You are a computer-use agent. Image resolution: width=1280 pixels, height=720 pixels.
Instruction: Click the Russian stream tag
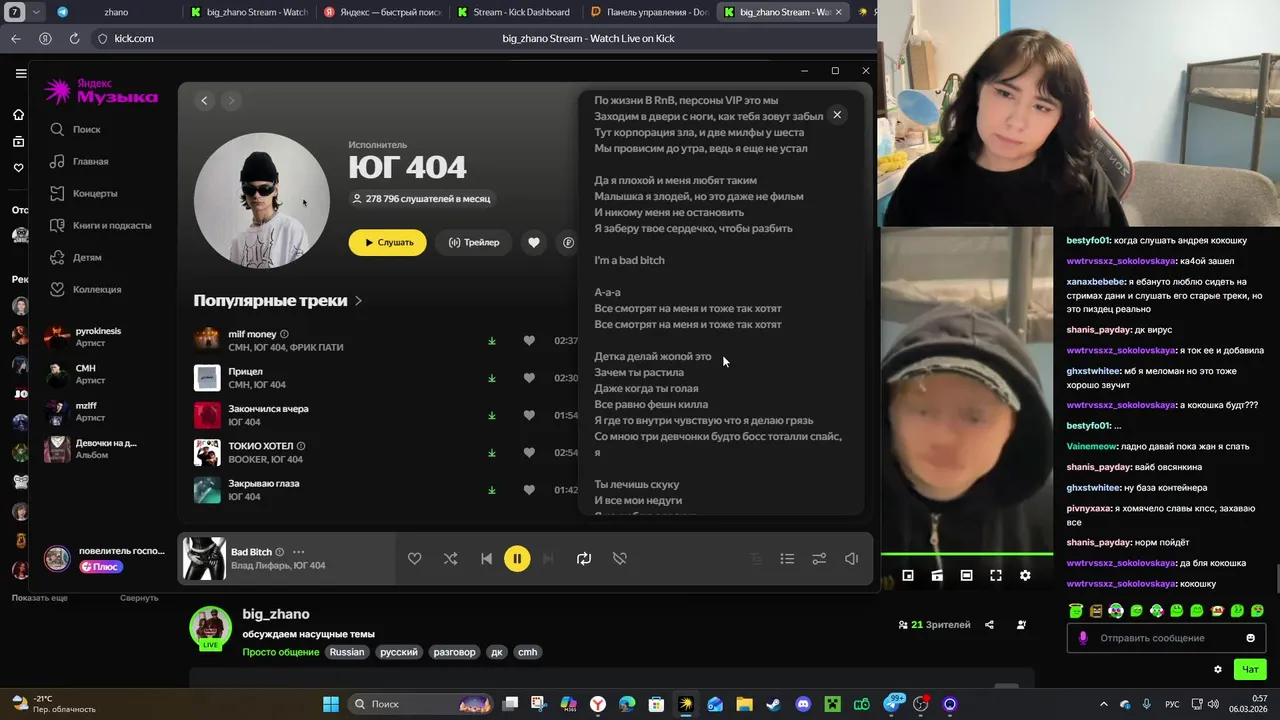(x=347, y=652)
